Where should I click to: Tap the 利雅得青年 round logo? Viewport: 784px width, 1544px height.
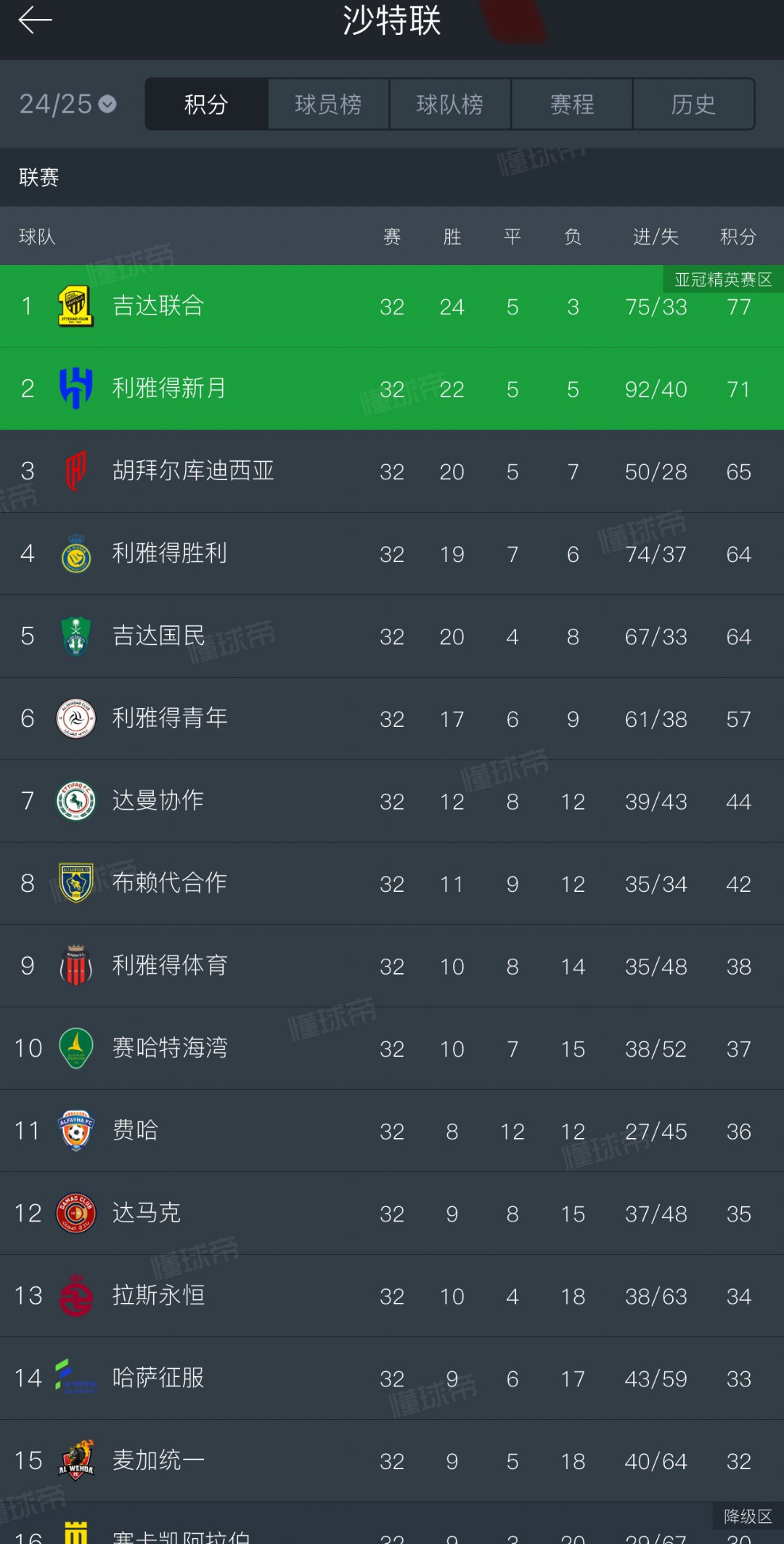point(75,719)
